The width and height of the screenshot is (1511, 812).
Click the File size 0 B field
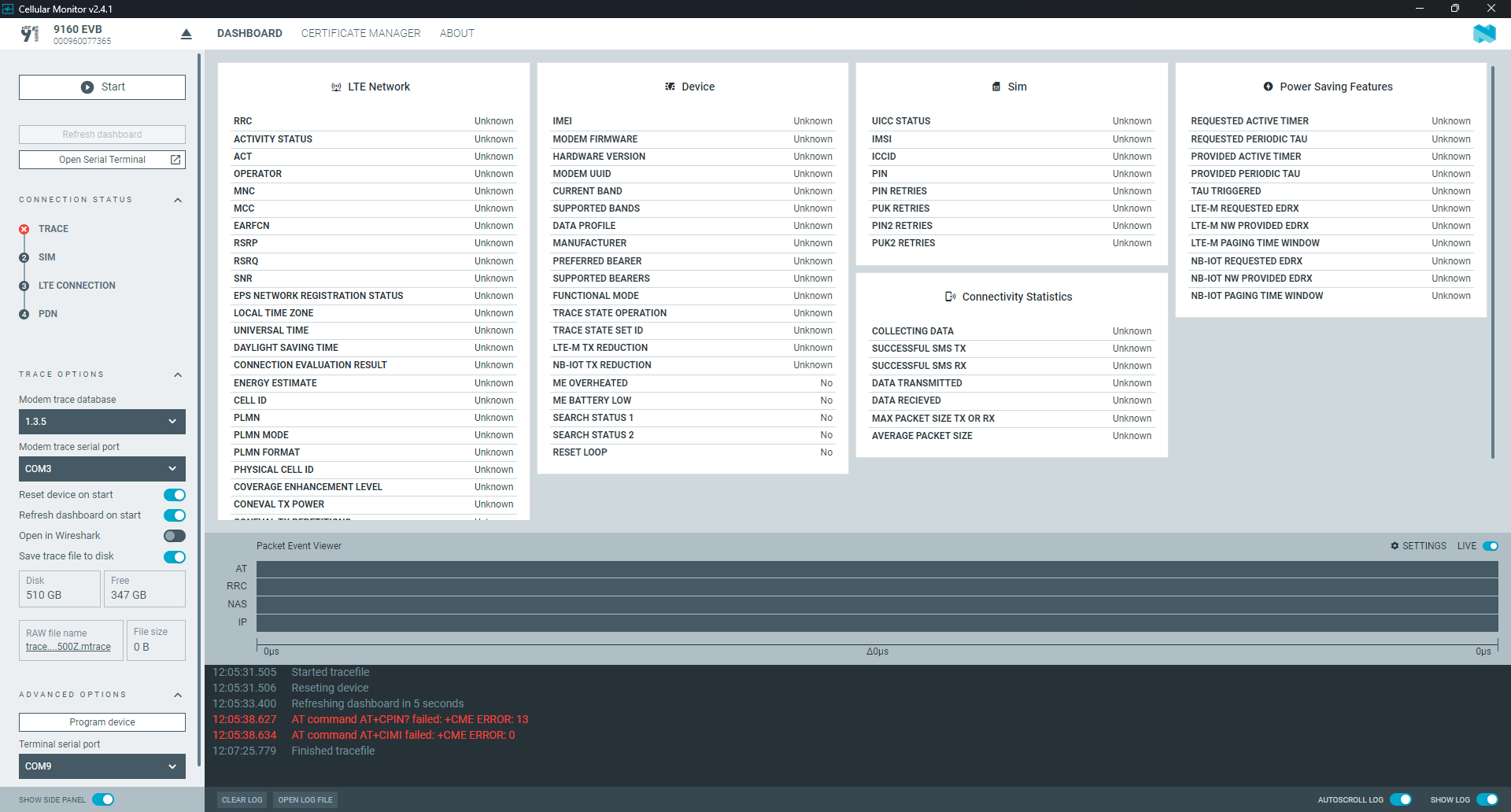[156, 640]
